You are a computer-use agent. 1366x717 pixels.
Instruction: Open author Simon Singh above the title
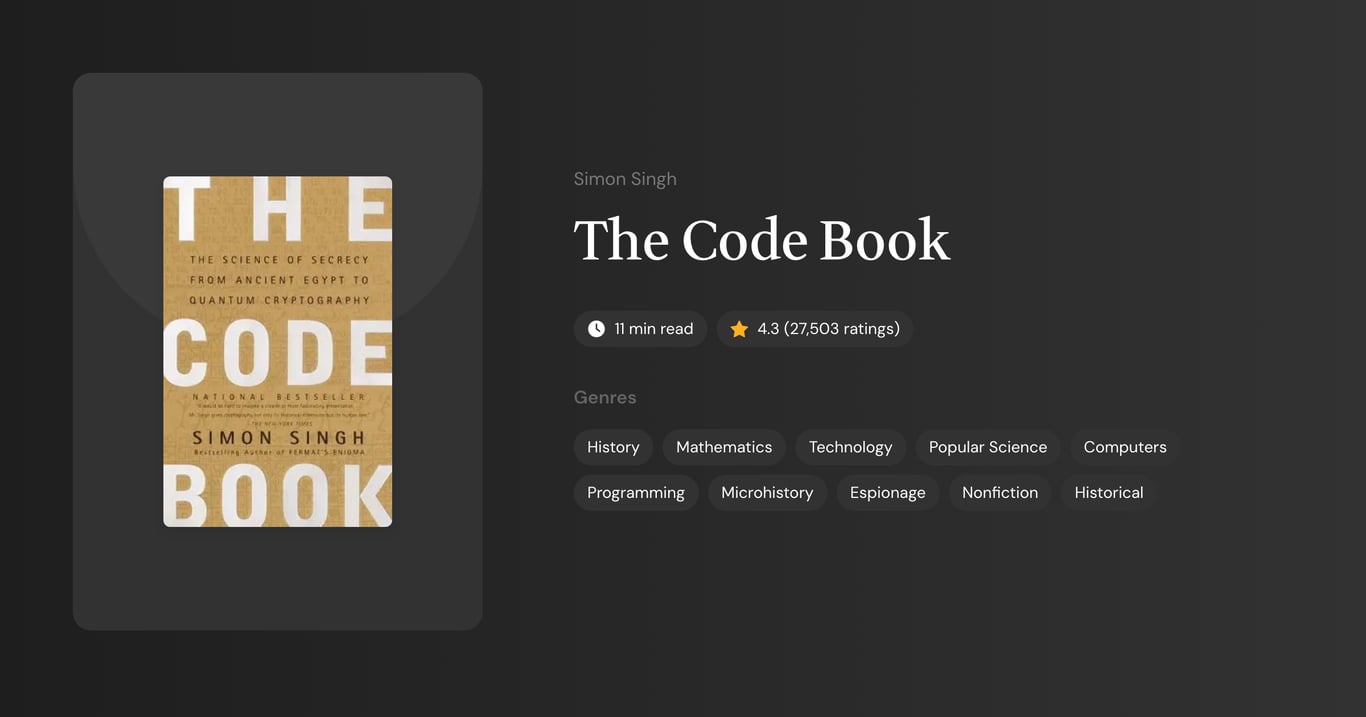click(x=625, y=179)
